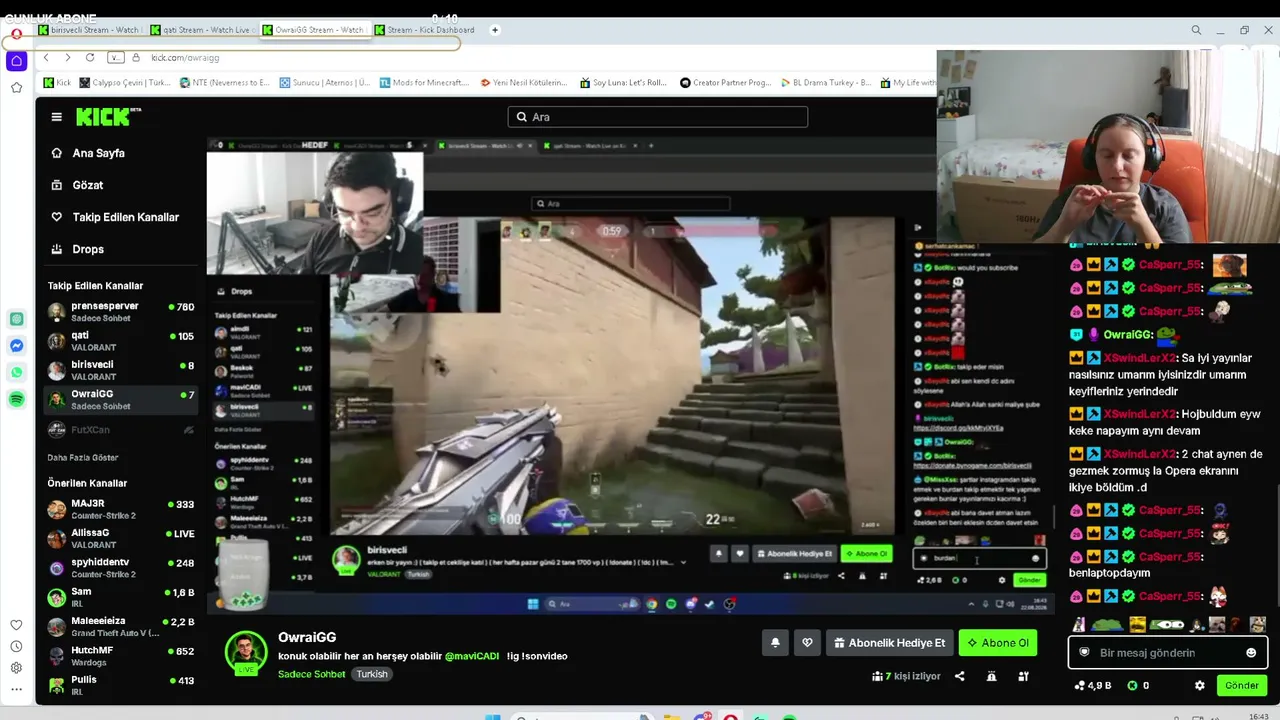The height and width of the screenshot is (720, 1280).
Task: Click OwraiGG streamer avatar
Action: point(246,653)
